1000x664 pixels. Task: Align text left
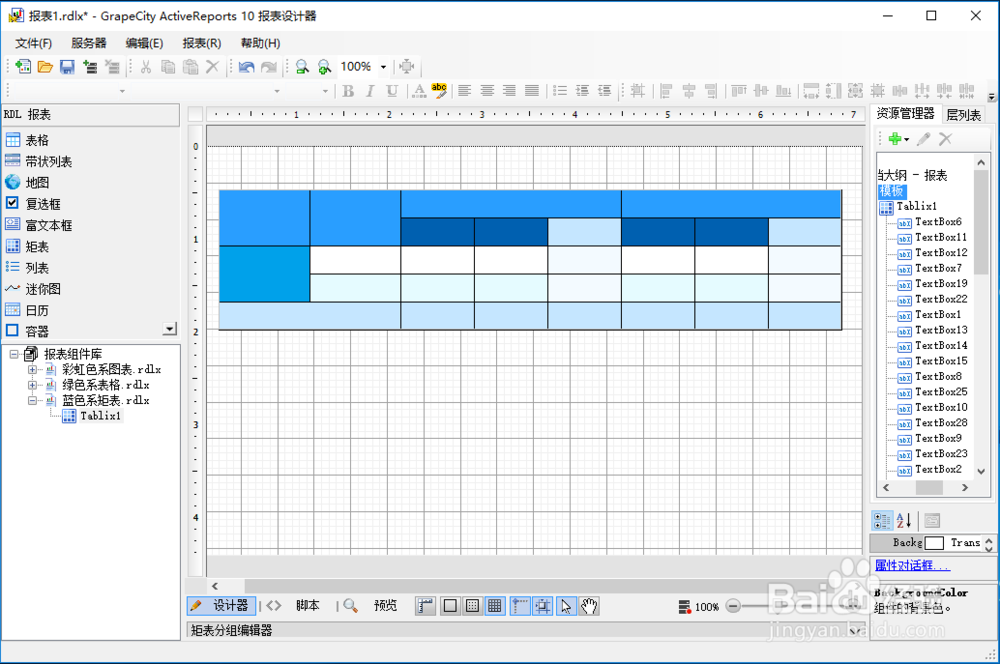(464, 91)
